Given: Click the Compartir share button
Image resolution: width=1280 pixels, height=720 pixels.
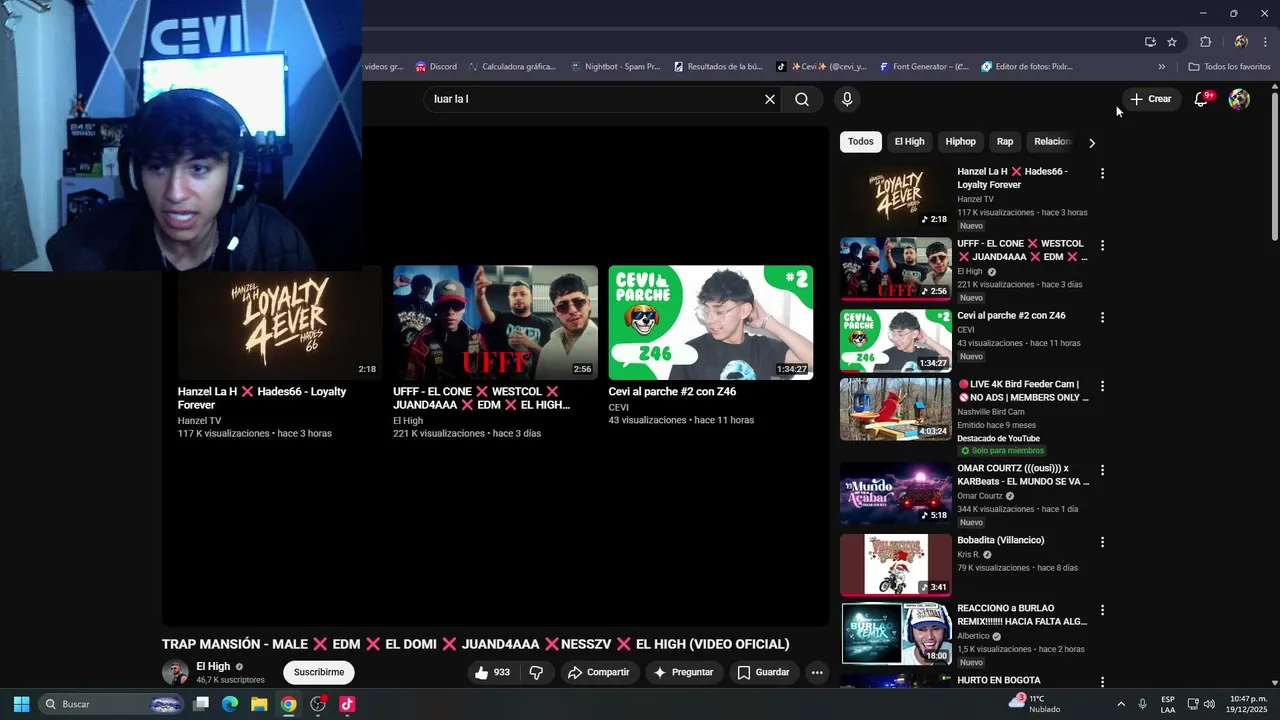Looking at the screenshot, I should tap(598, 672).
